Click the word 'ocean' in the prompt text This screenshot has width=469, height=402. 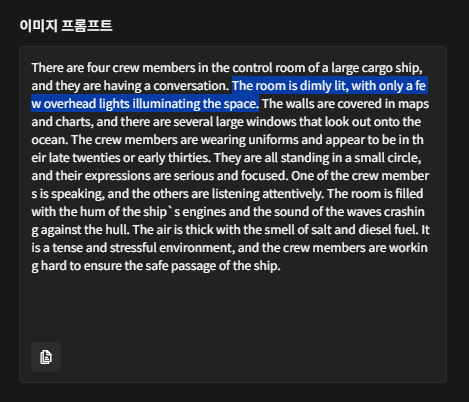[x=49, y=140]
